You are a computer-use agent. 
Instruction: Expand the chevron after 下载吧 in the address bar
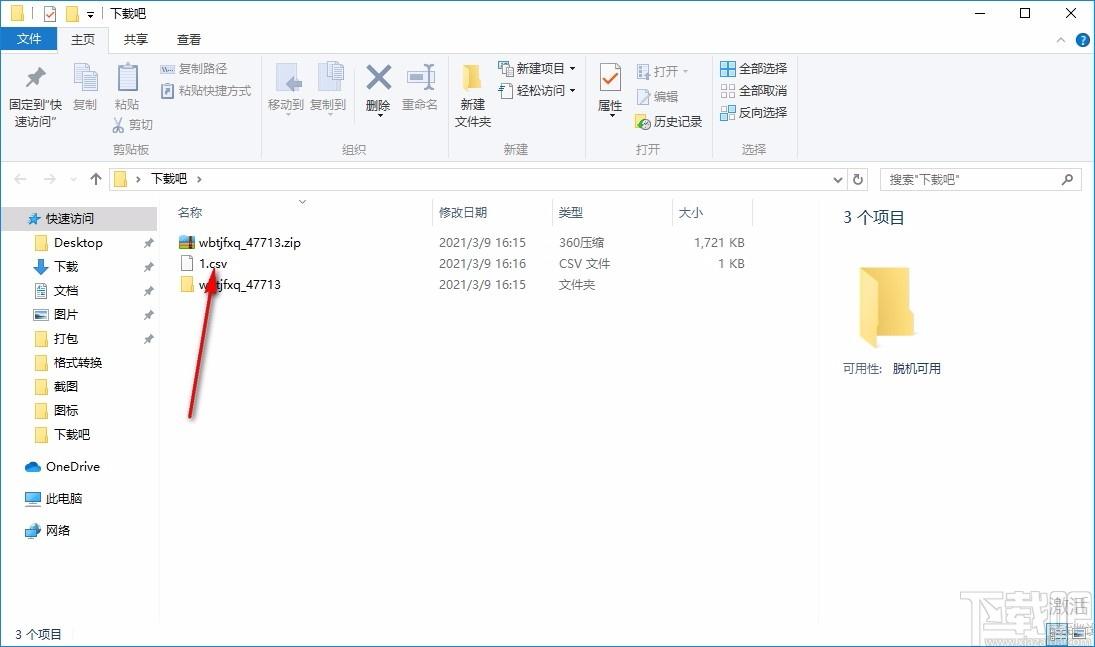click(199, 179)
